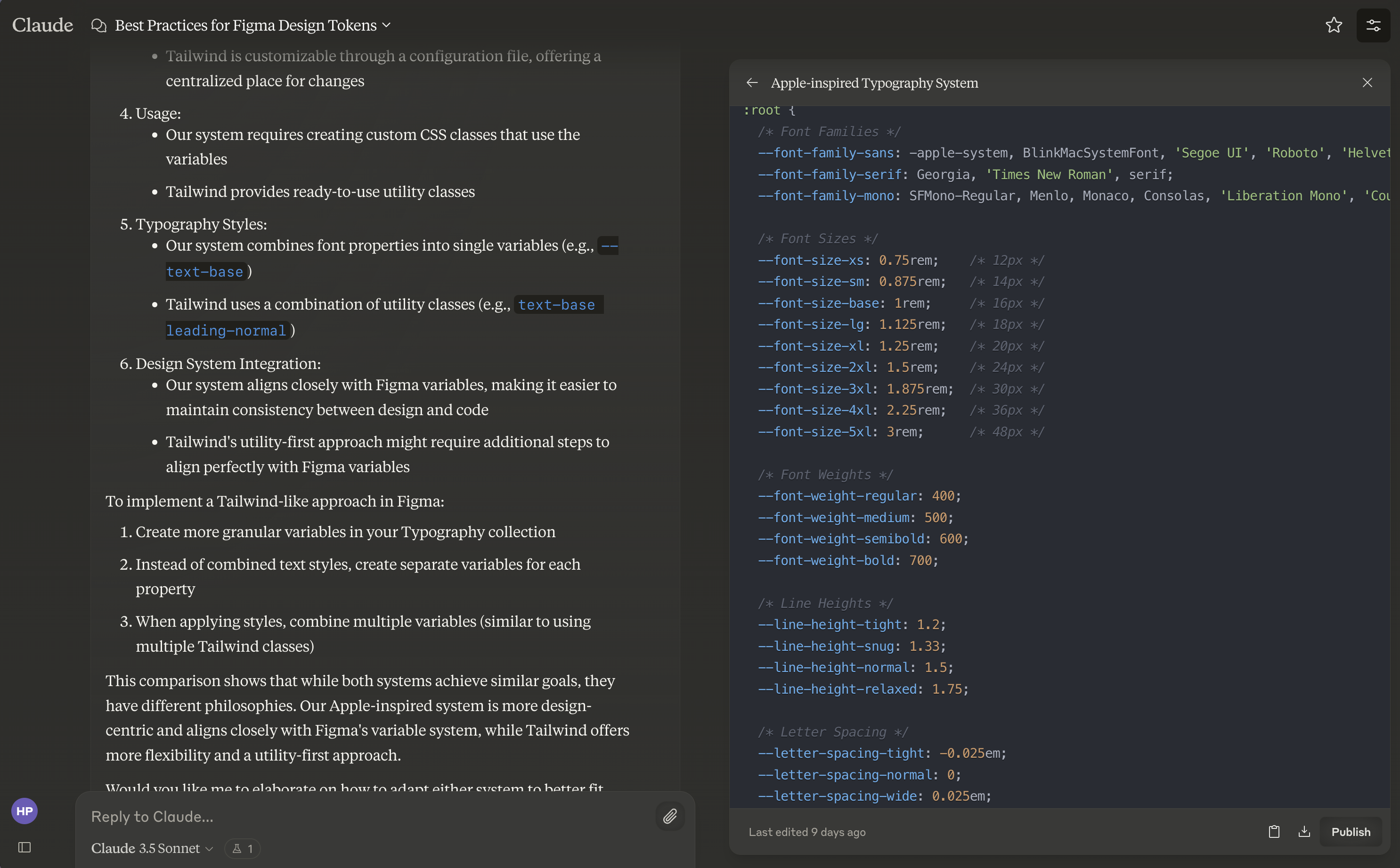The width and height of the screenshot is (1400, 868).
Task: Click 'To implement a Tailwind-like approach in Figma:'
Action: 275,501
